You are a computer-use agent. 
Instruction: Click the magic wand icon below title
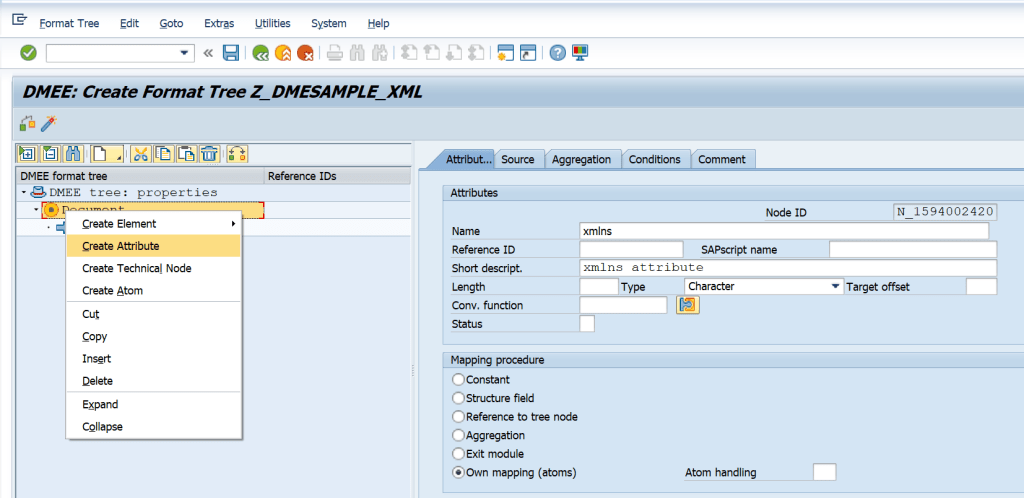50,123
